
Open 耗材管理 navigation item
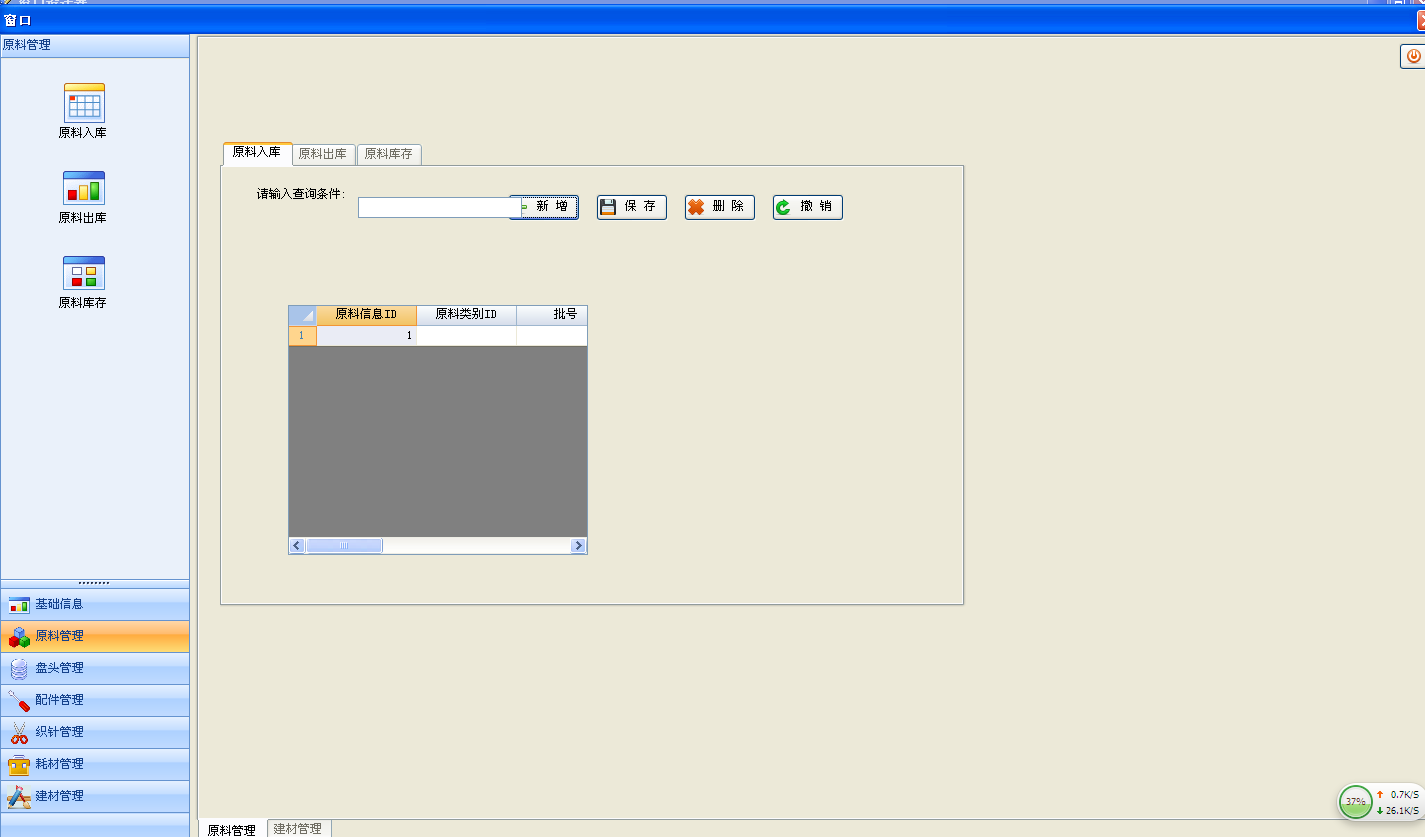point(95,764)
